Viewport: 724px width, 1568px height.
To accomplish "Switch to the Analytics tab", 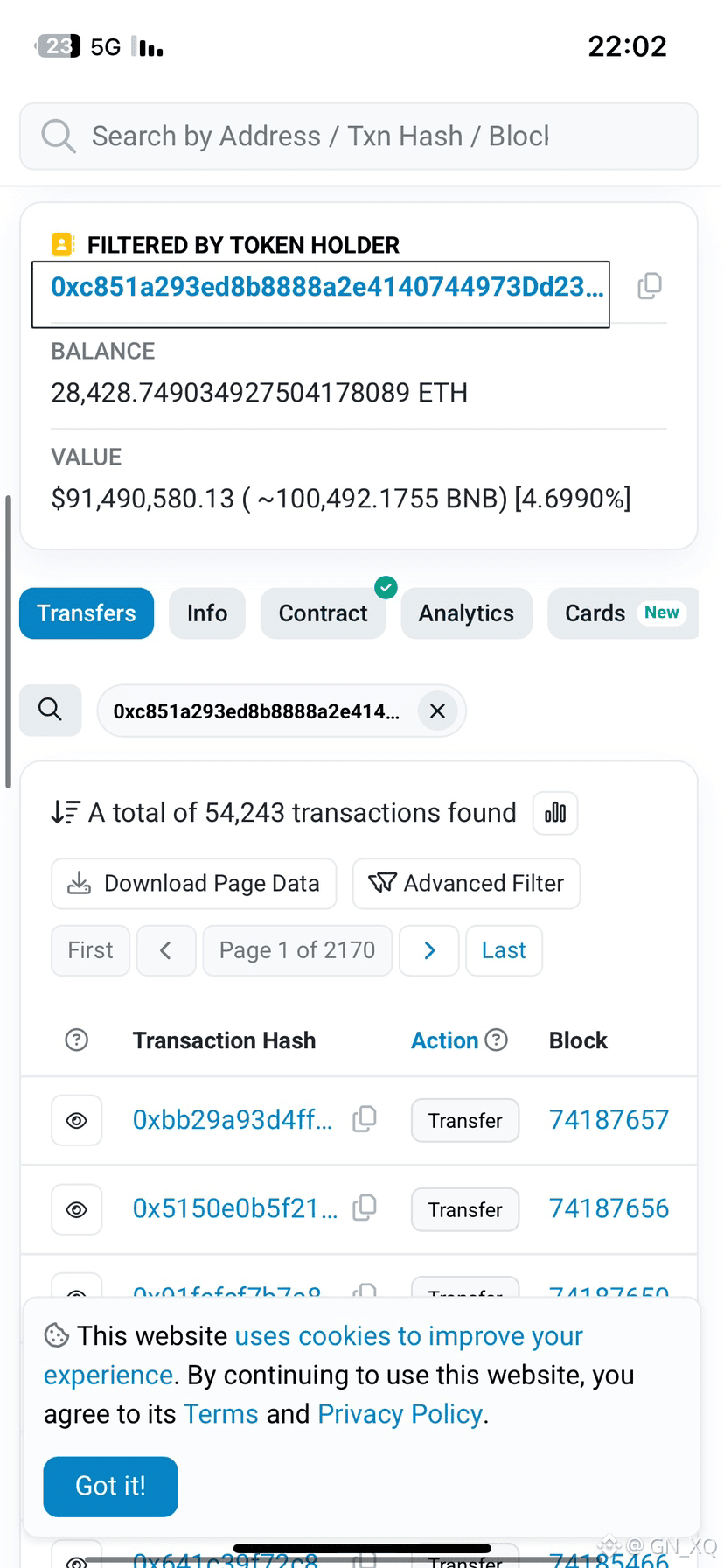I will pos(466,613).
